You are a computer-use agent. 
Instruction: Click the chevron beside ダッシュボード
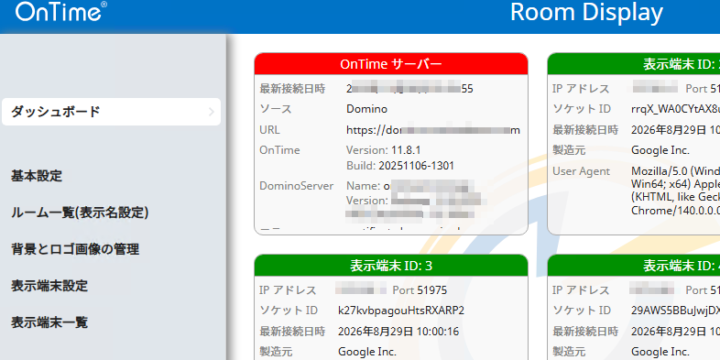tap(211, 112)
